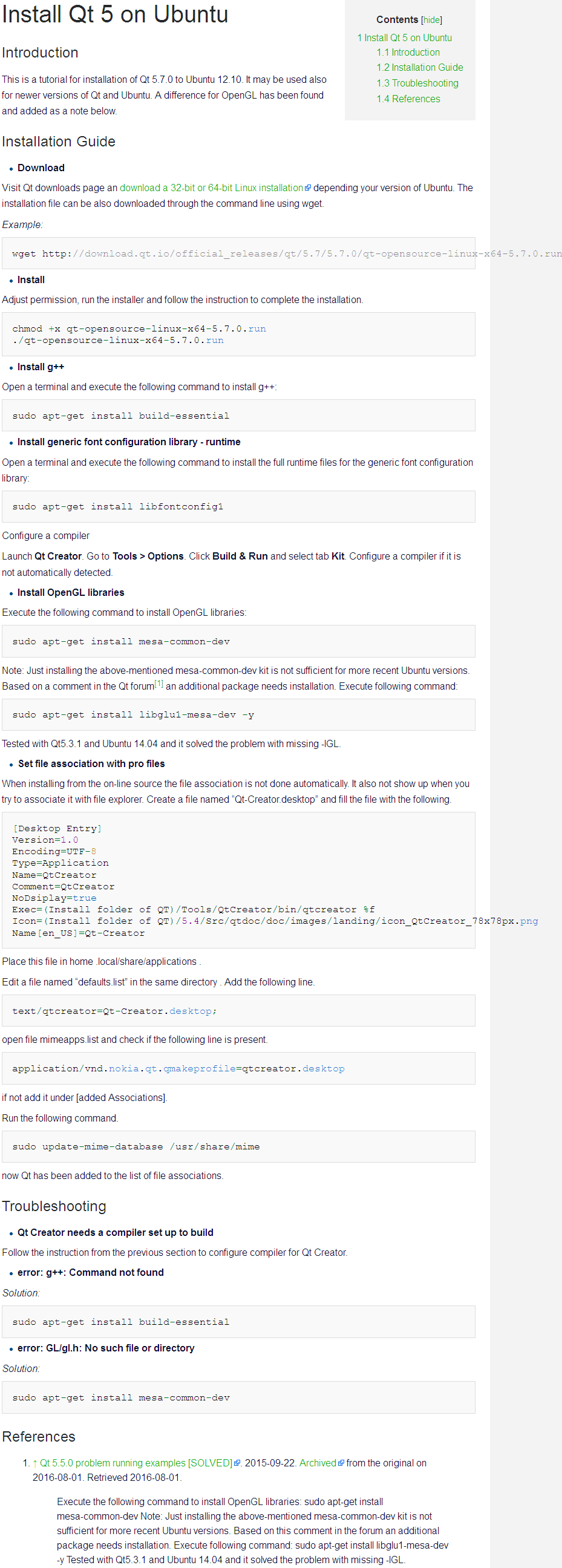Click Install generic font configuration library bullet
Image resolution: width=562 pixels, height=1568 pixels.
pos(129,442)
